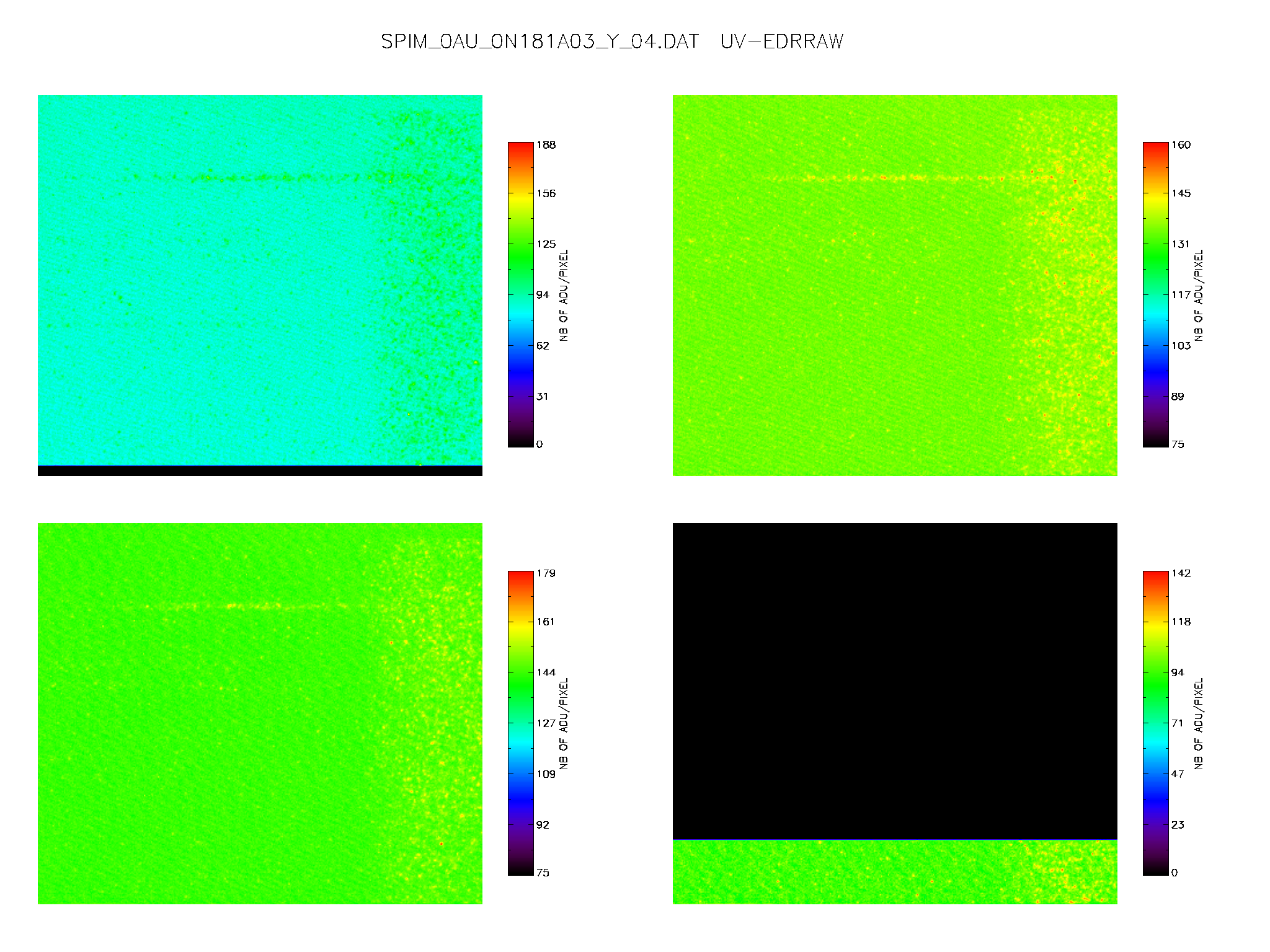This screenshot has height=952, width=1270.
Task: Click the value 31 on the colorbar
Action: (543, 397)
